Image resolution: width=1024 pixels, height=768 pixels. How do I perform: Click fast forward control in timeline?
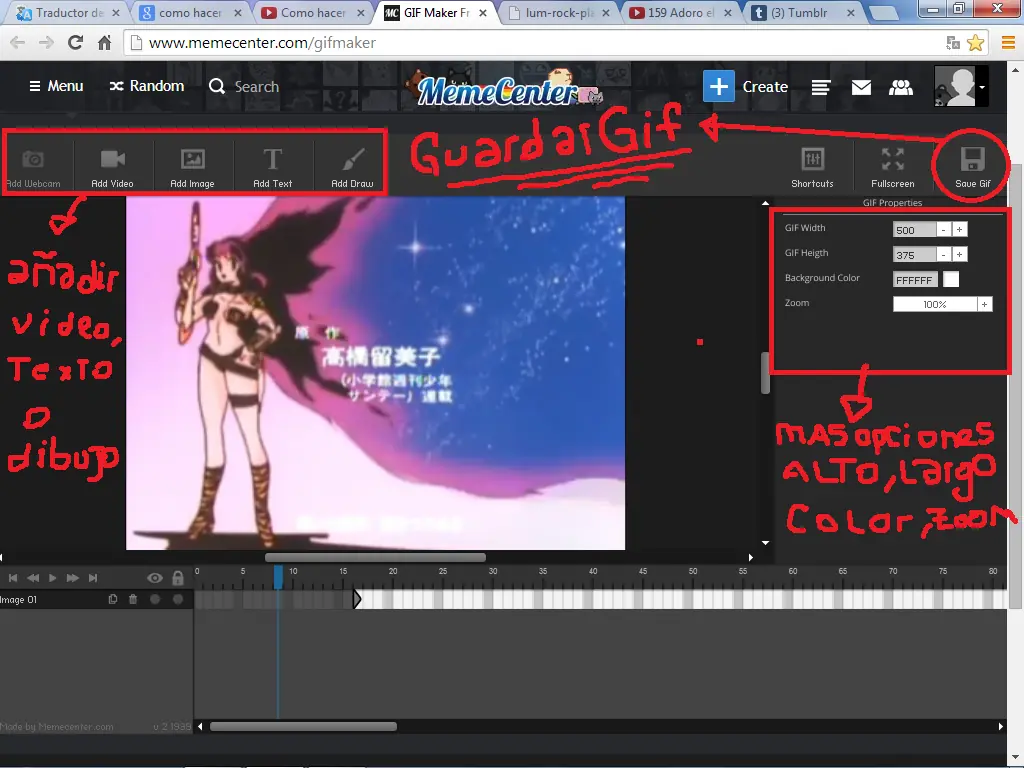point(72,578)
